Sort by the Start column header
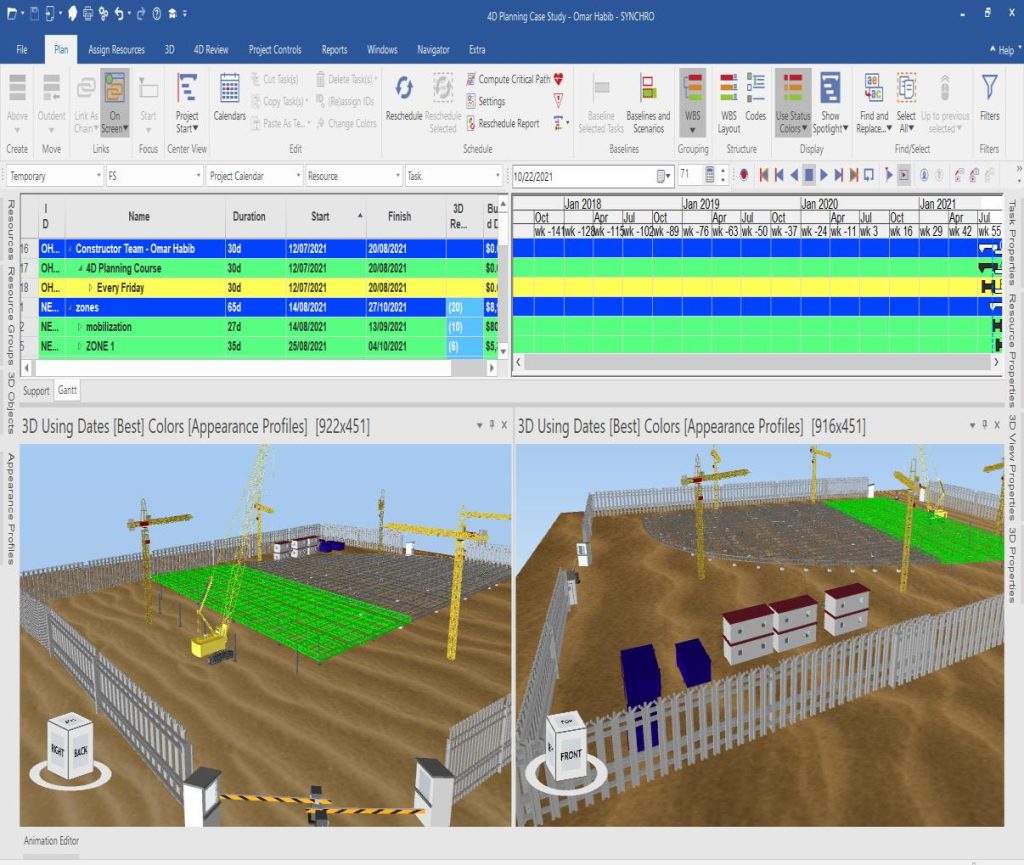Screen dimensions: 1024x865 [326, 216]
